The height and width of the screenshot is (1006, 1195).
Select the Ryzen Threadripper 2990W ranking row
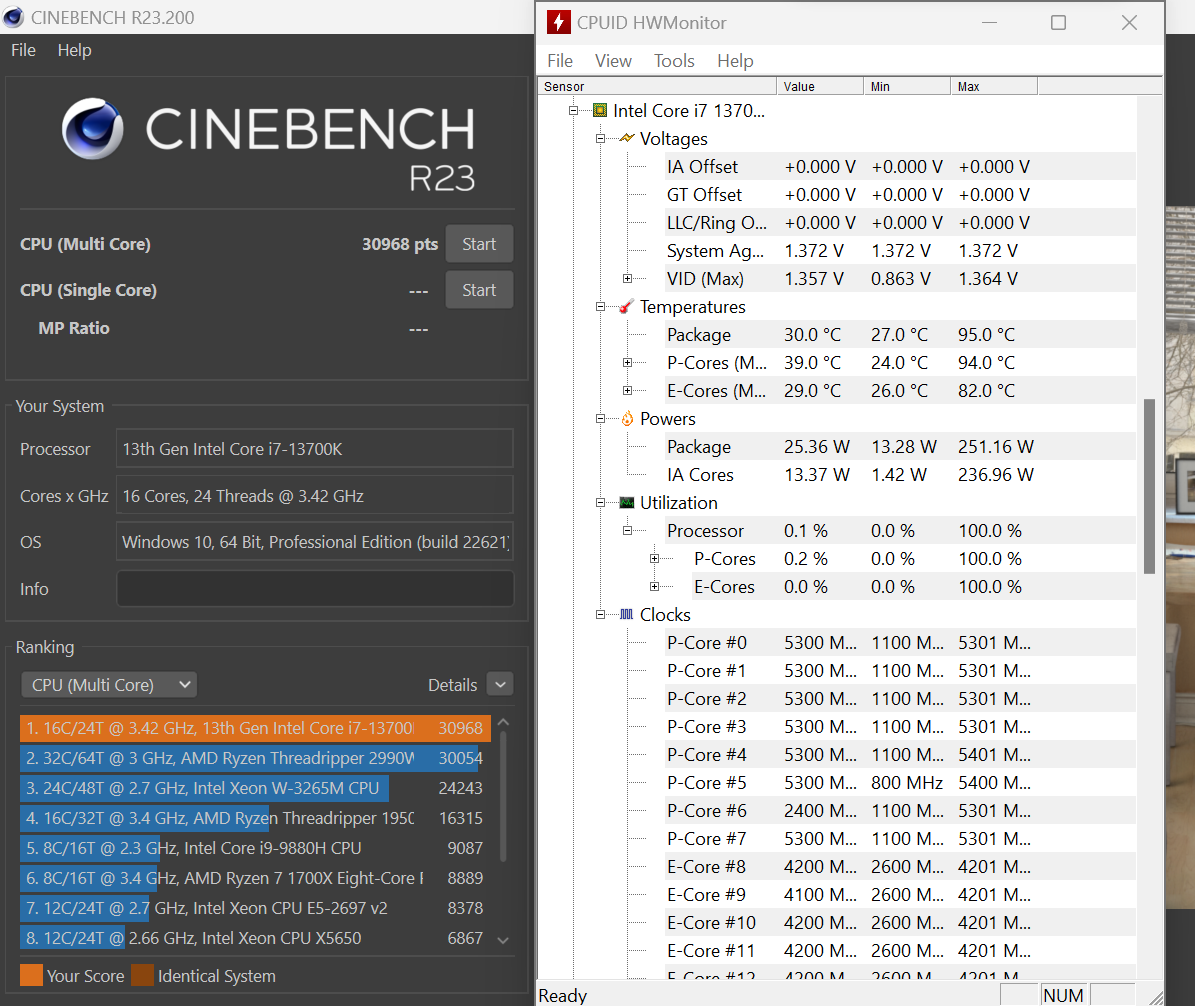point(255,758)
